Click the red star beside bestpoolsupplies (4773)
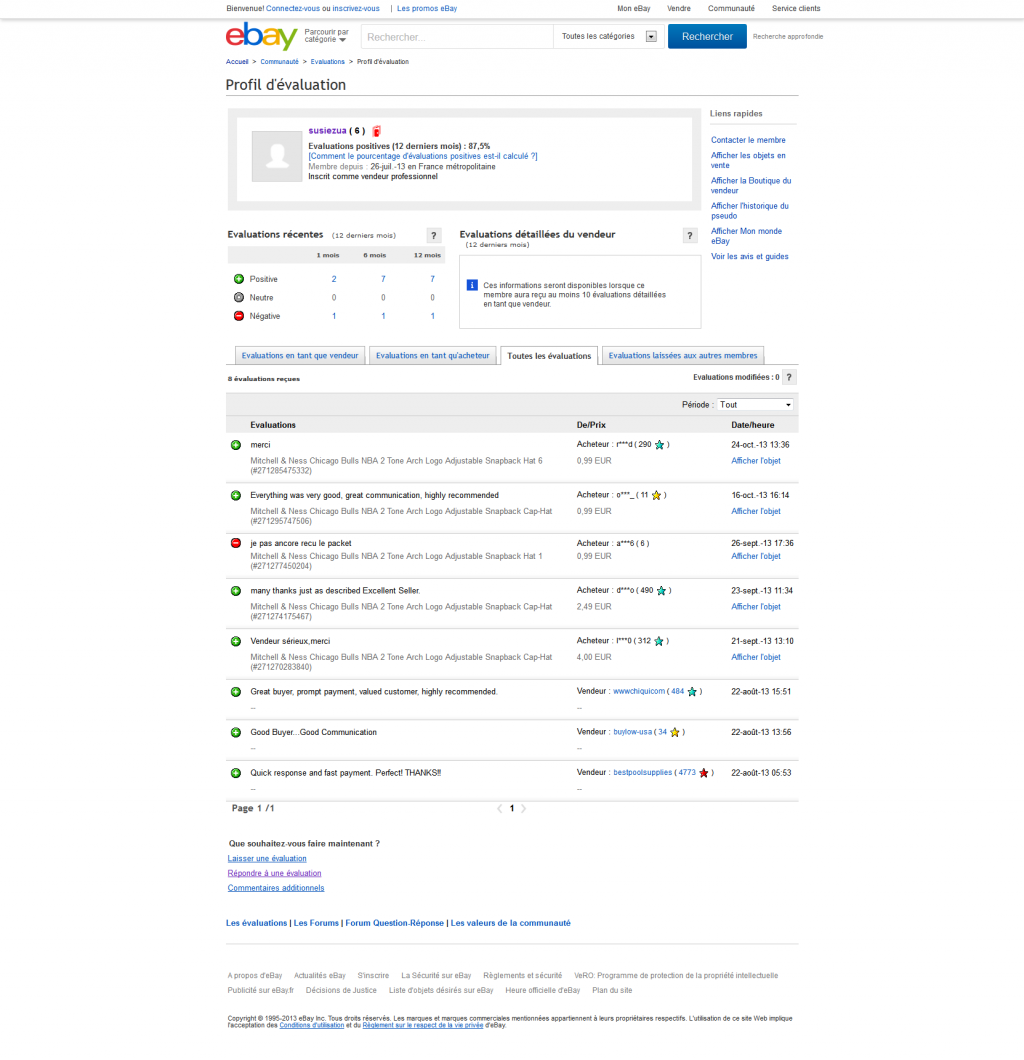Viewport: 1024px width, 1060px height. (x=704, y=773)
